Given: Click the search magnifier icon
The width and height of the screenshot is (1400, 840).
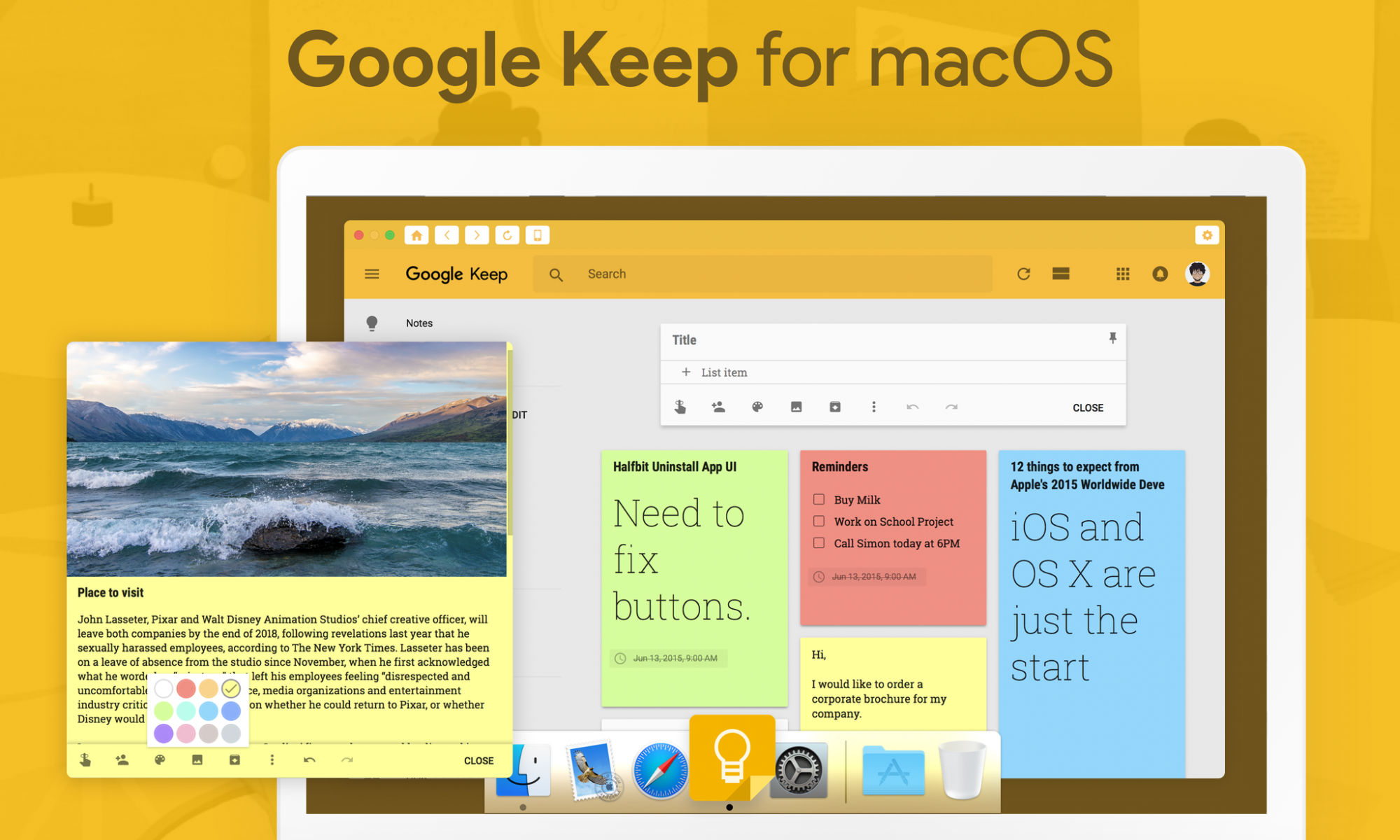Looking at the screenshot, I should (556, 274).
